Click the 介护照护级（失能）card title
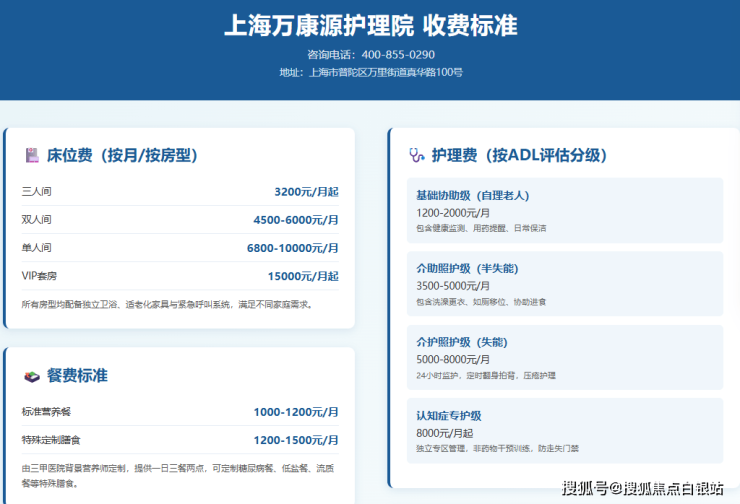The width and height of the screenshot is (740, 504). (x=462, y=342)
